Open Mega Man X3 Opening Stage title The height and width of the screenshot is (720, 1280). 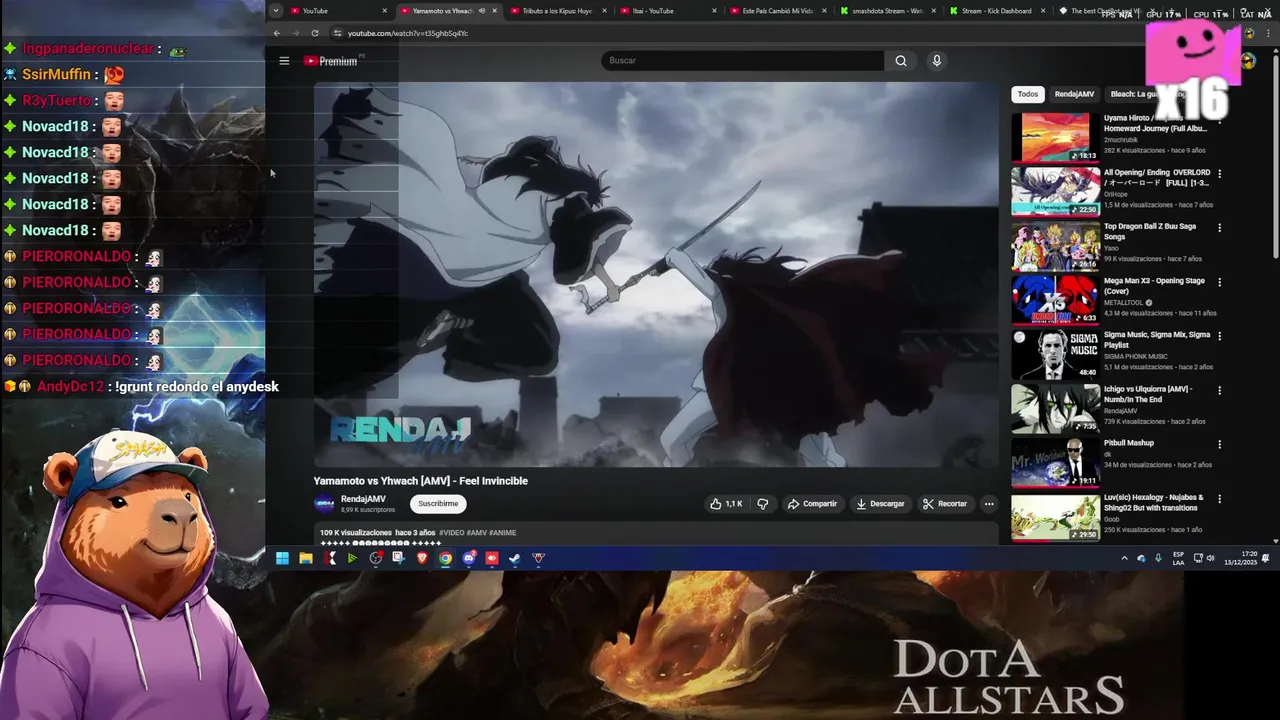click(x=1154, y=286)
